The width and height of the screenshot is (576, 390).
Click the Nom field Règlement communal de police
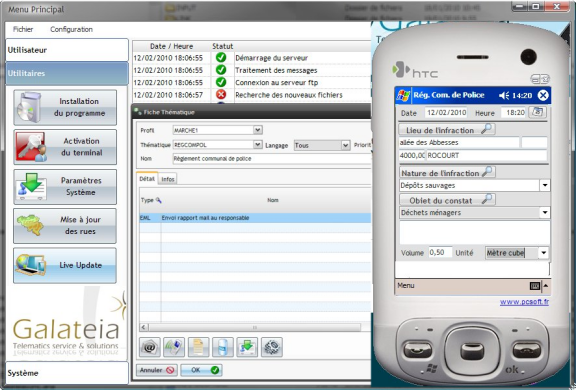click(x=272, y=159)
